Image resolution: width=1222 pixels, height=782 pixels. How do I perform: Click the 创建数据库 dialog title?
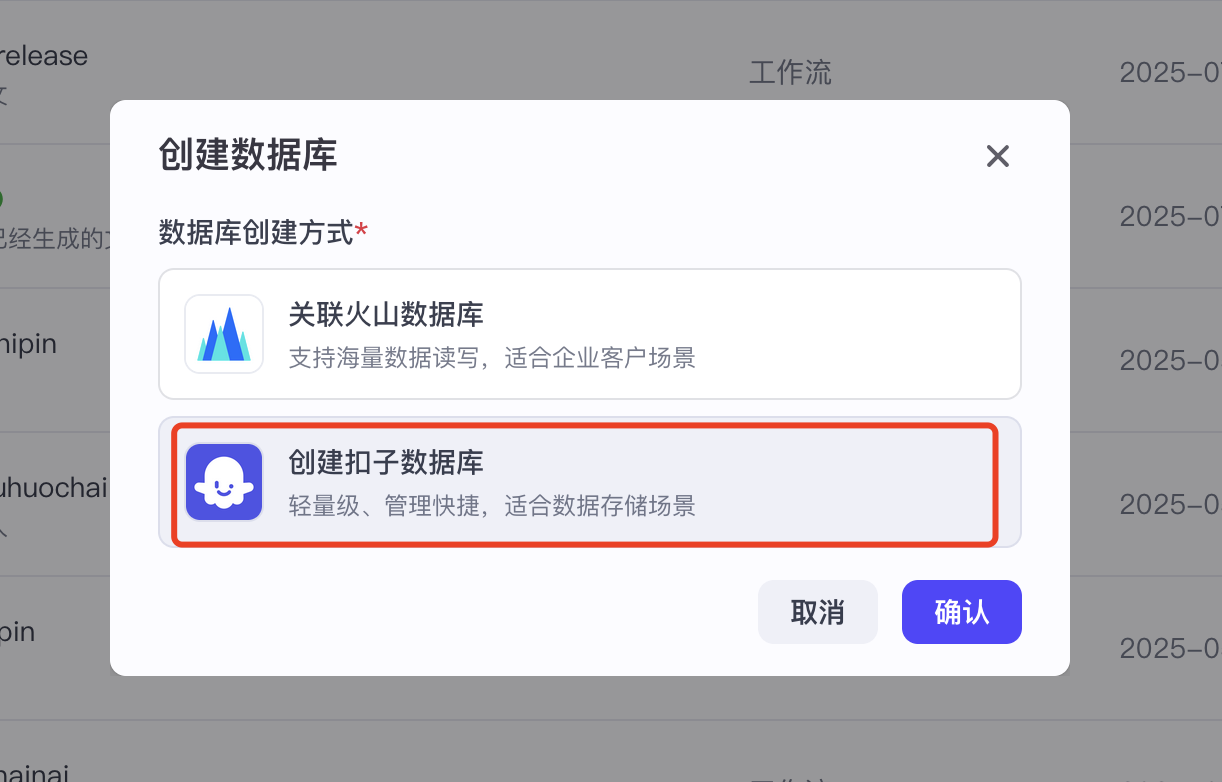[247, 156]
